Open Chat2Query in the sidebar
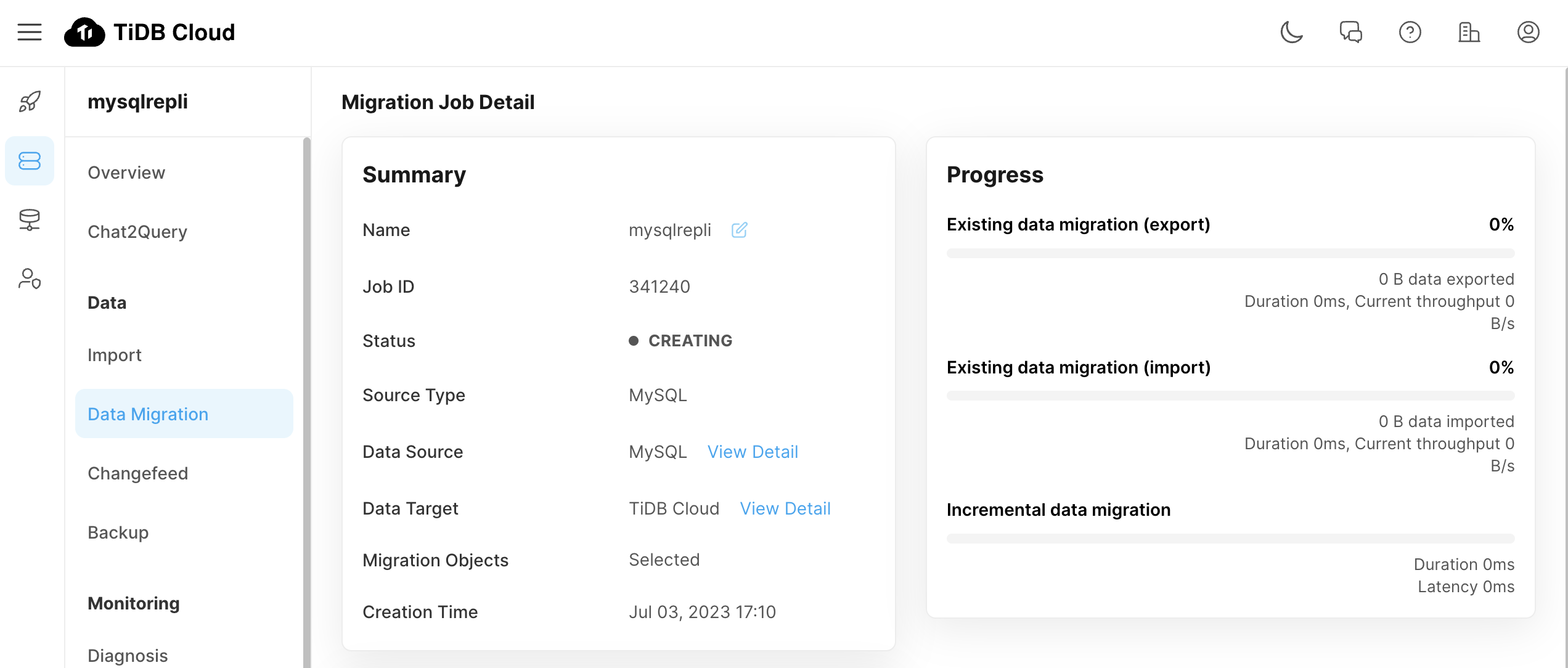 137,232
